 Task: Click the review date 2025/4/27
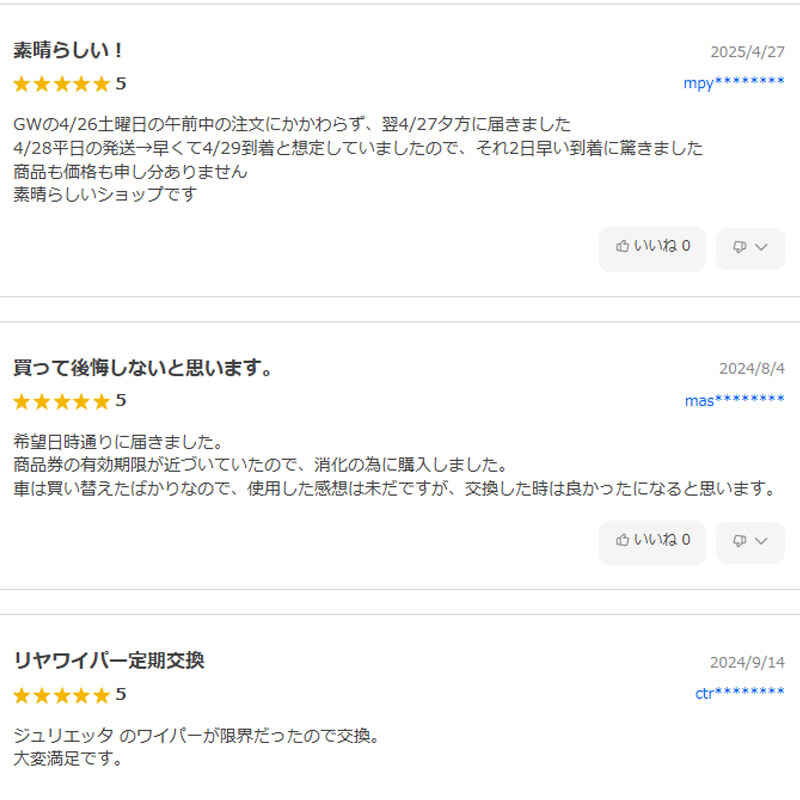point(747,52)
